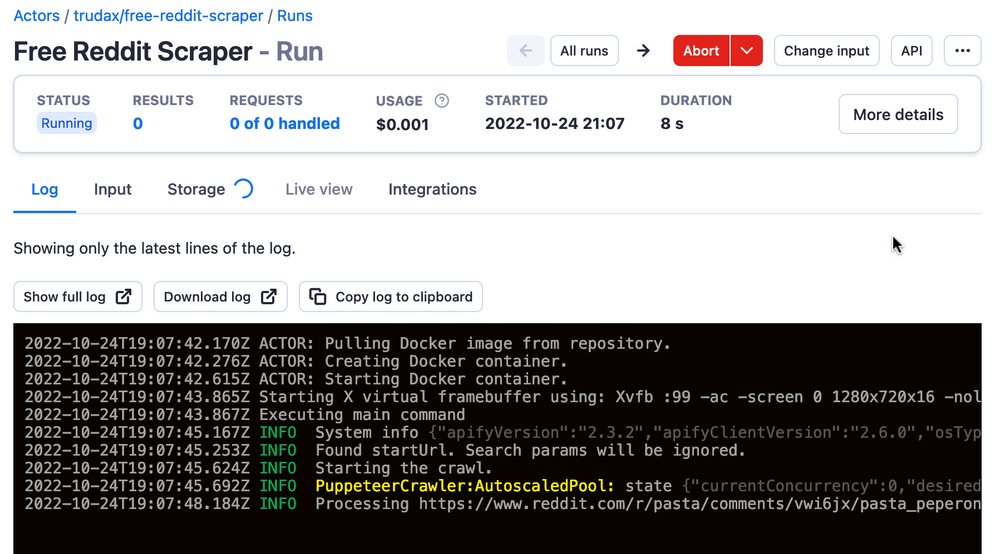Click Copy log to clipboard button
Image resolution: width=1000 pixels, height=554 pixels.
pyautogui.click(x=391, y=296)
